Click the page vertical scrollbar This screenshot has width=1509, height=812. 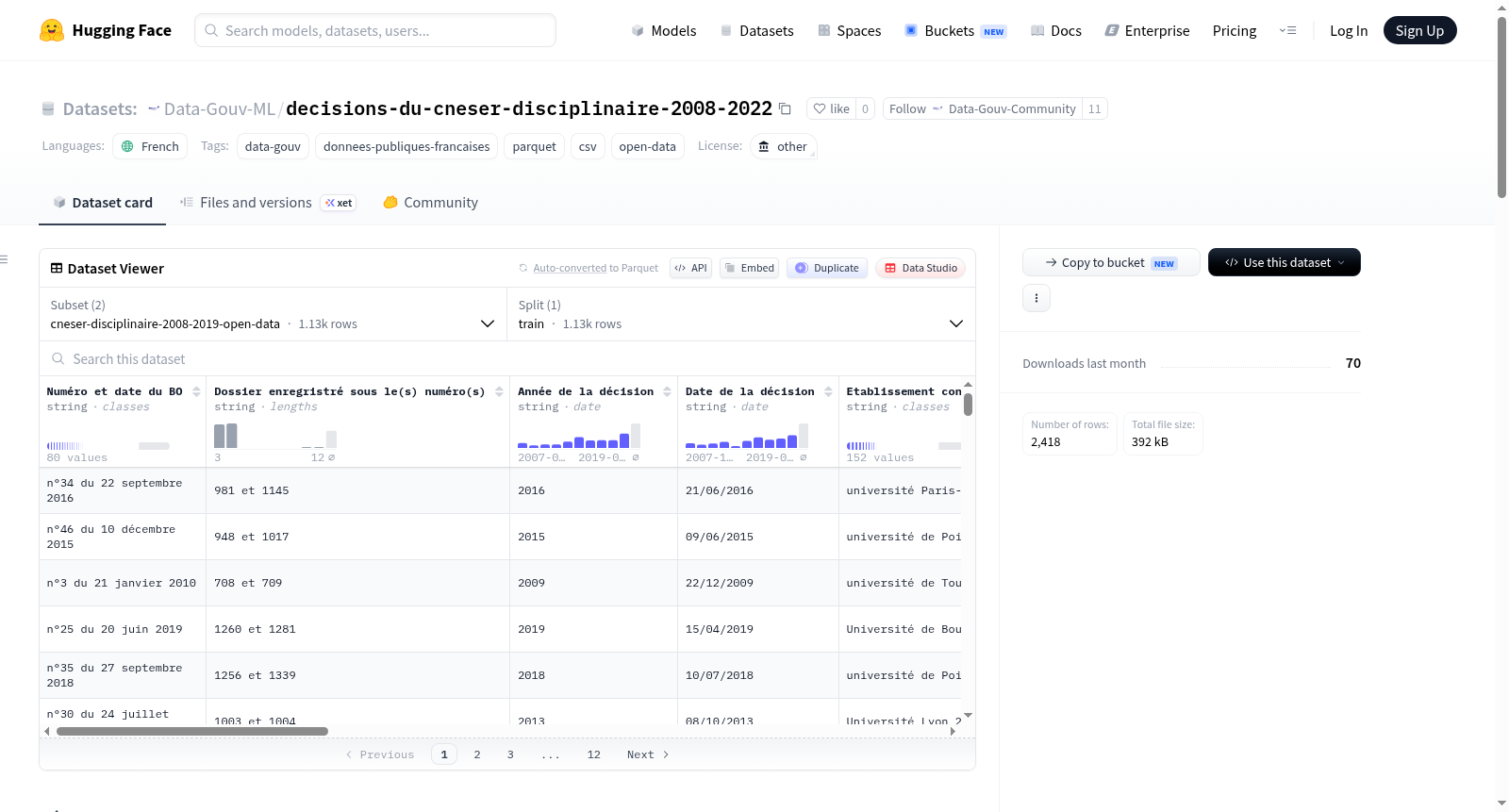pyautogui.click(x=1501, y=108)
